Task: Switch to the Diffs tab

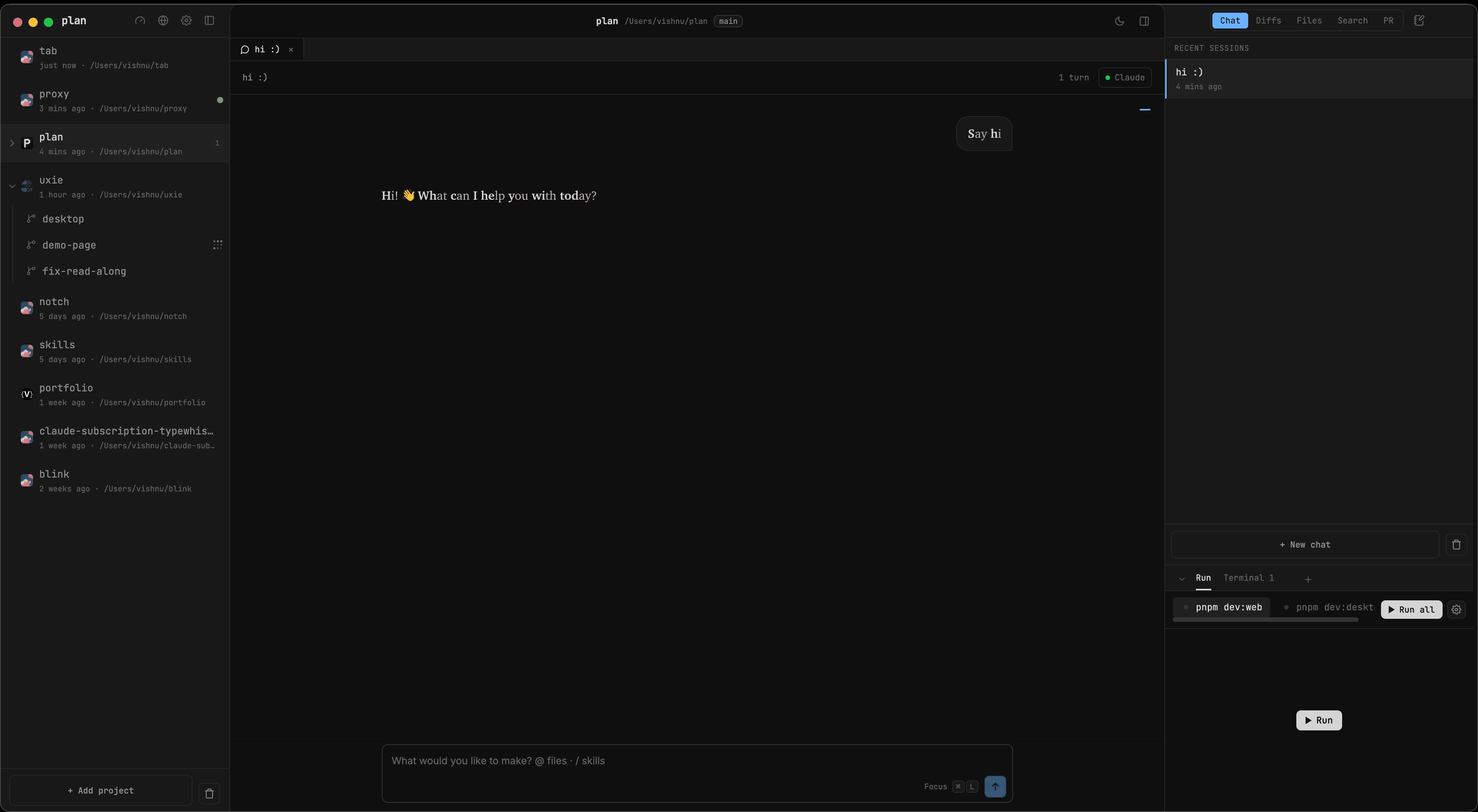Action: click(1268, 21)
